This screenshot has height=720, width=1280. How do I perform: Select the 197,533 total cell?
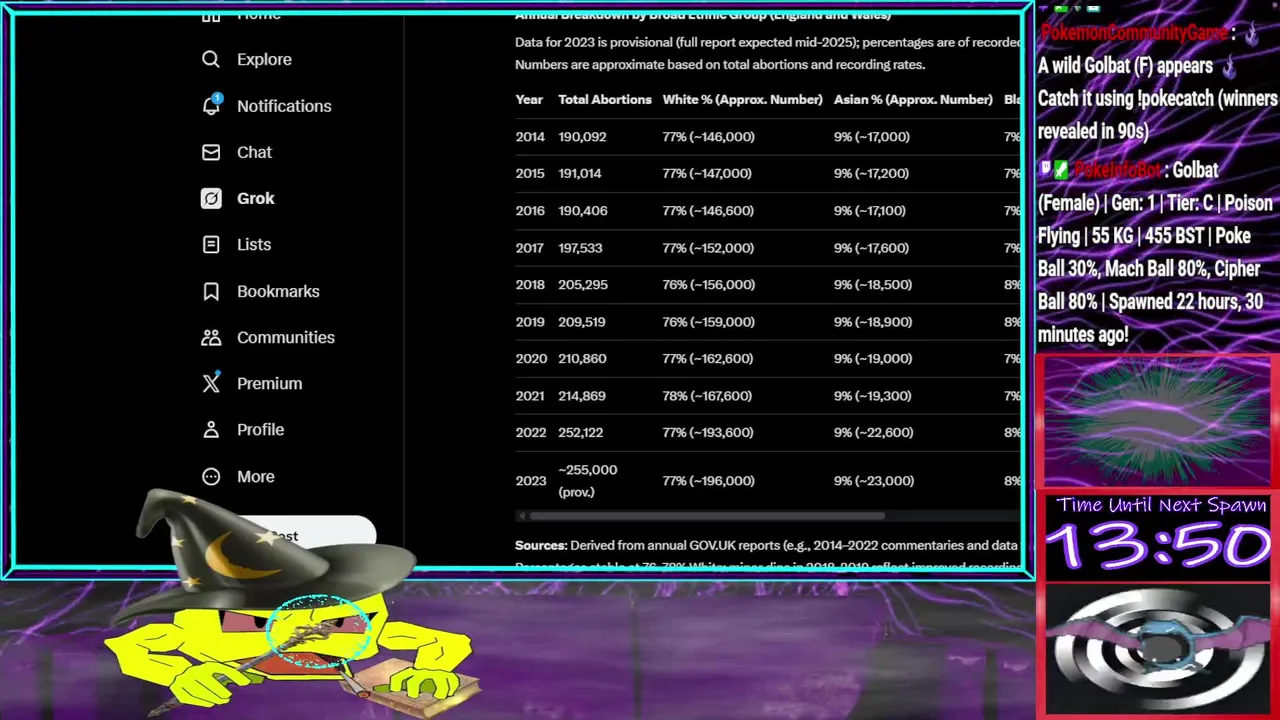[x=580, y=248]
